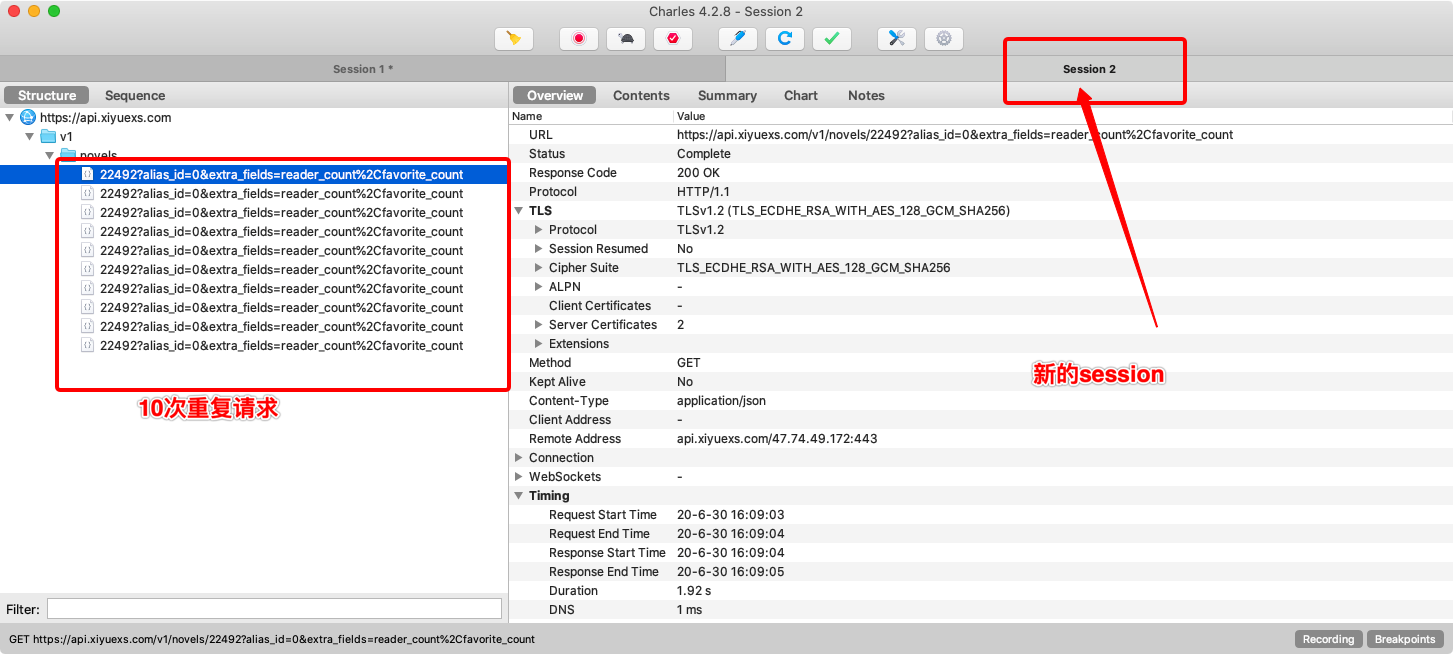The width and height of the screenshot is (1453, 654).
Task: Select Remote Address value 'api.xiyuexs.com/47.74.49.172:443'
Action: (x=777, y=439)
